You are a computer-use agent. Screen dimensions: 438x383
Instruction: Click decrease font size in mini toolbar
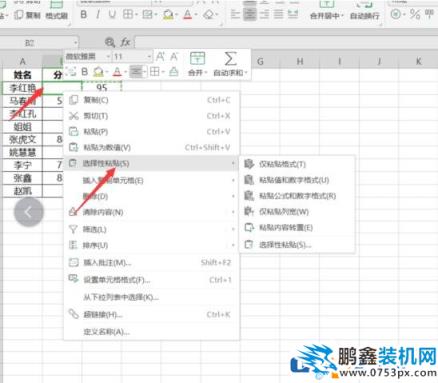(x=174, y=56)
